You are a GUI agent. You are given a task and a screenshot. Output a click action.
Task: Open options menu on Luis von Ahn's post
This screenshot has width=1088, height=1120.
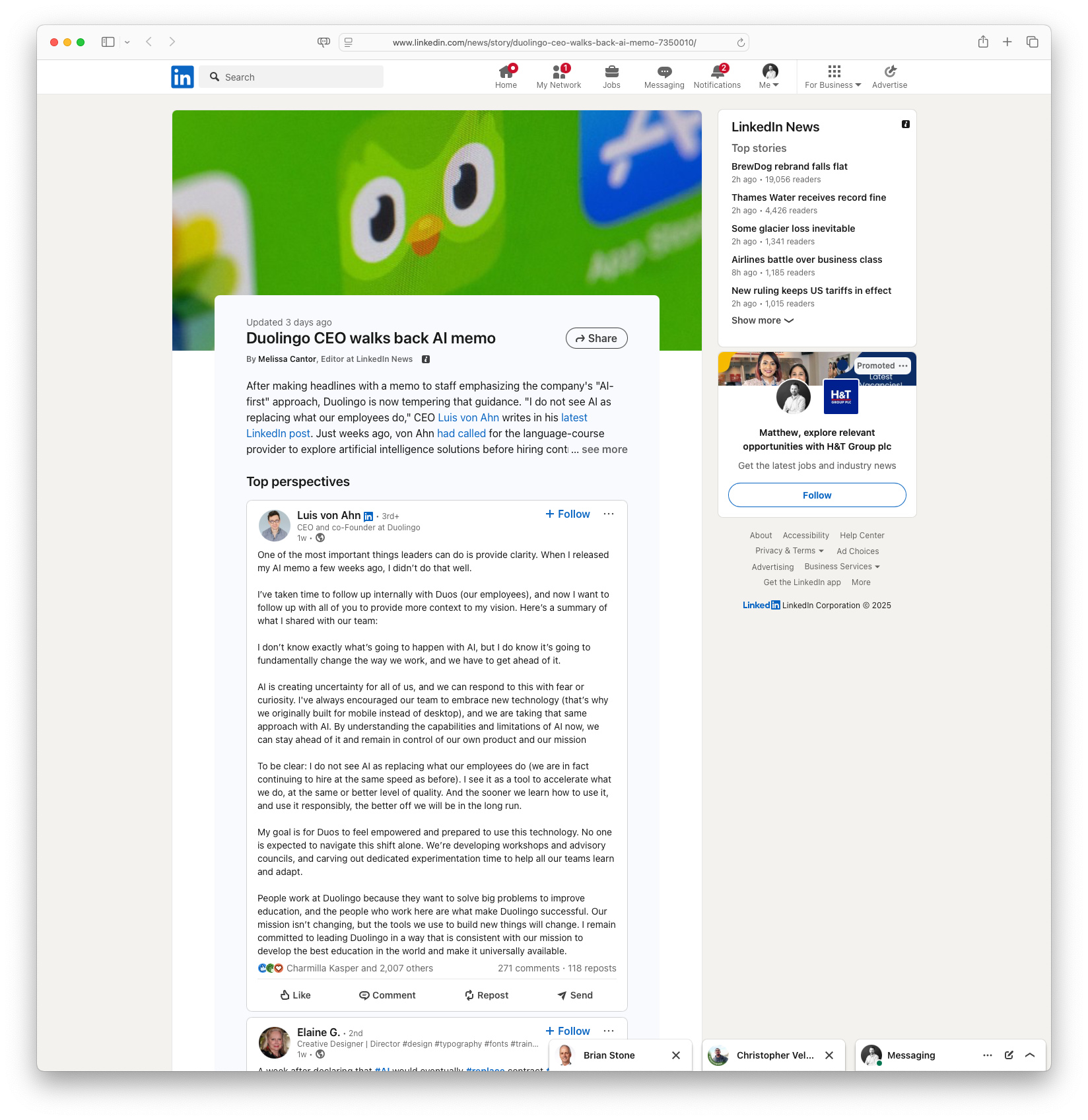click(609, 514)
